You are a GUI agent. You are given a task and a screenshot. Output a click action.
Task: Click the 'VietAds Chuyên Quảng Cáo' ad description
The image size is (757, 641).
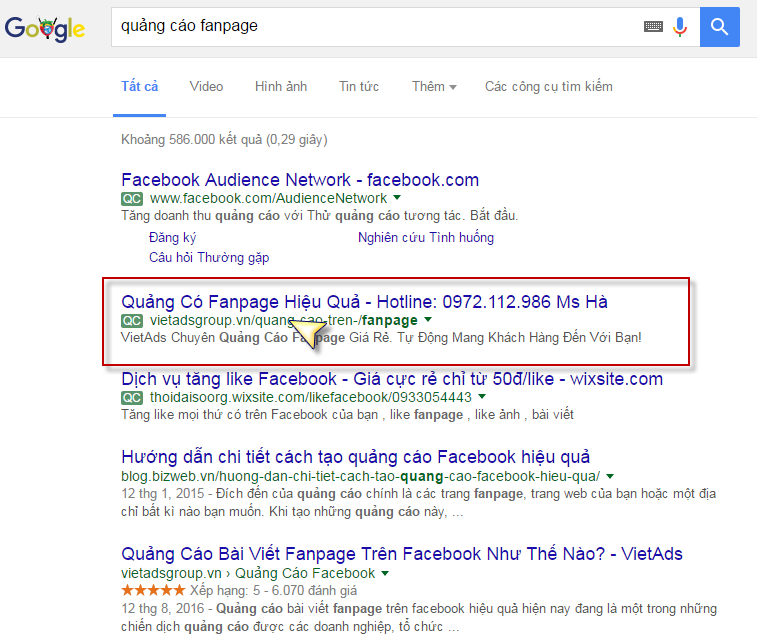pyautogui.click(x=381, y=337)
